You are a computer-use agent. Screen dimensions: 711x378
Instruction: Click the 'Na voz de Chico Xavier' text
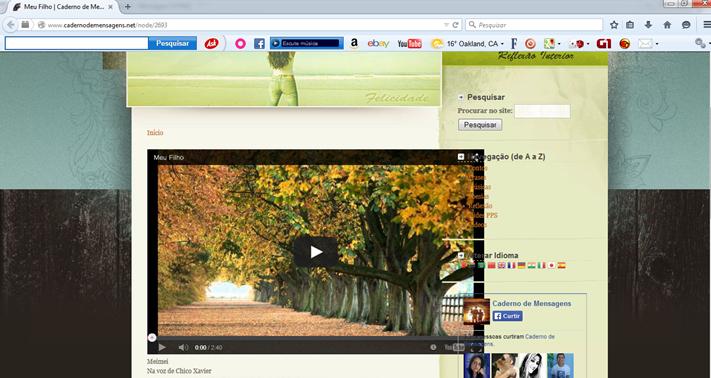(179, 371)
